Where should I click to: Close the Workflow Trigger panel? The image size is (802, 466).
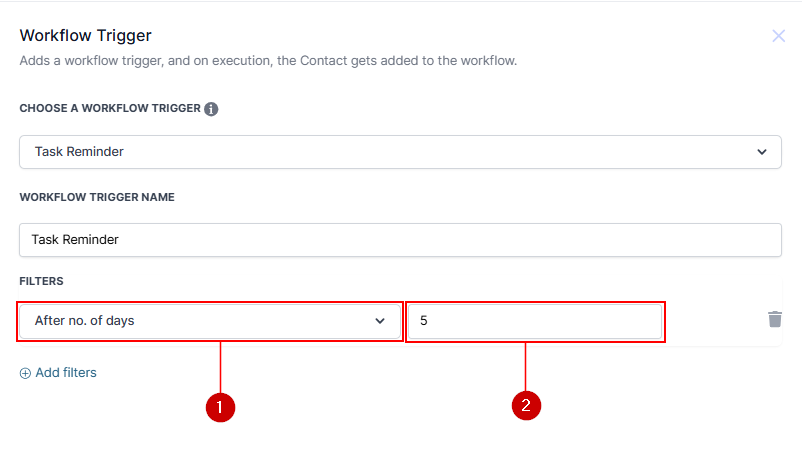(x=779, y=36)
